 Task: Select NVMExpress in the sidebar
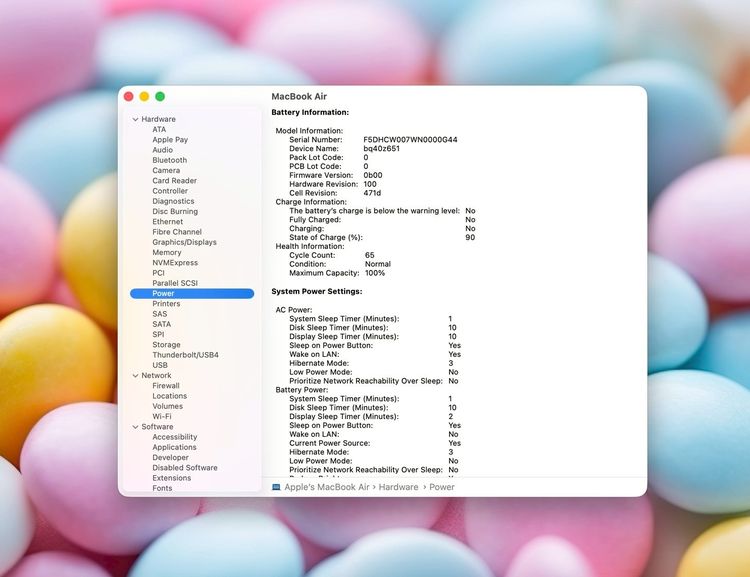pos(175,263)
